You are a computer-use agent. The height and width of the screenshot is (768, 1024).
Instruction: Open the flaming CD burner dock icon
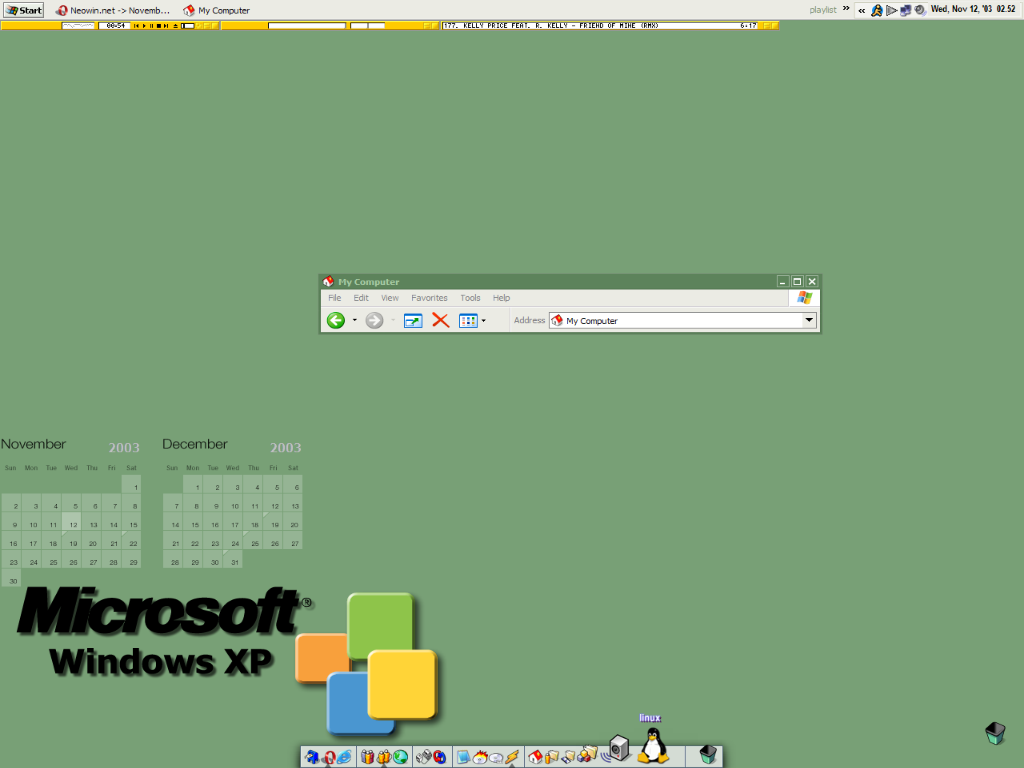[481, 757]
